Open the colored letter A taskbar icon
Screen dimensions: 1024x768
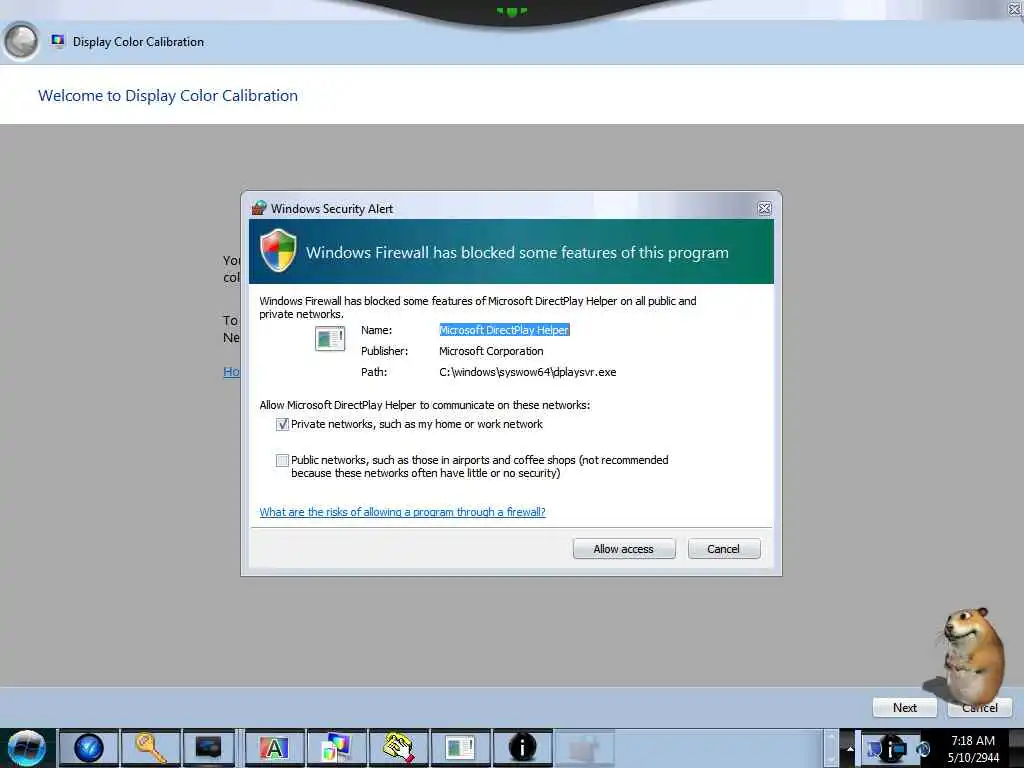[x=274, y=748]
